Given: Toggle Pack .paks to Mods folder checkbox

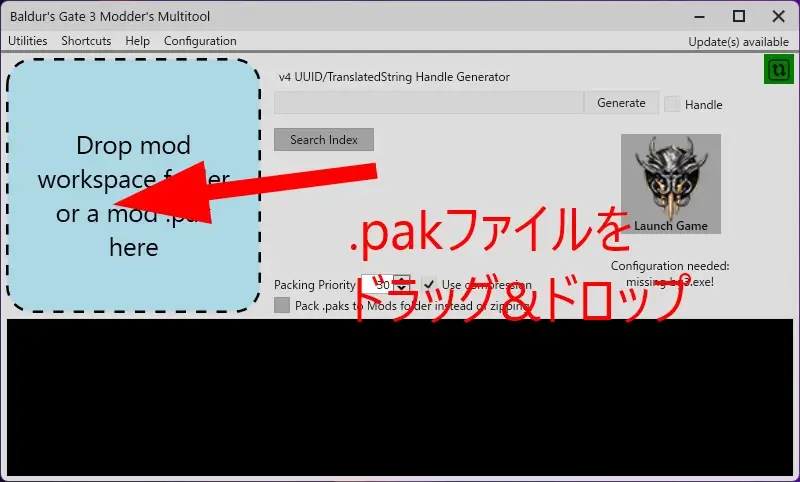Looking at the screenshot, I should point(282,306).
